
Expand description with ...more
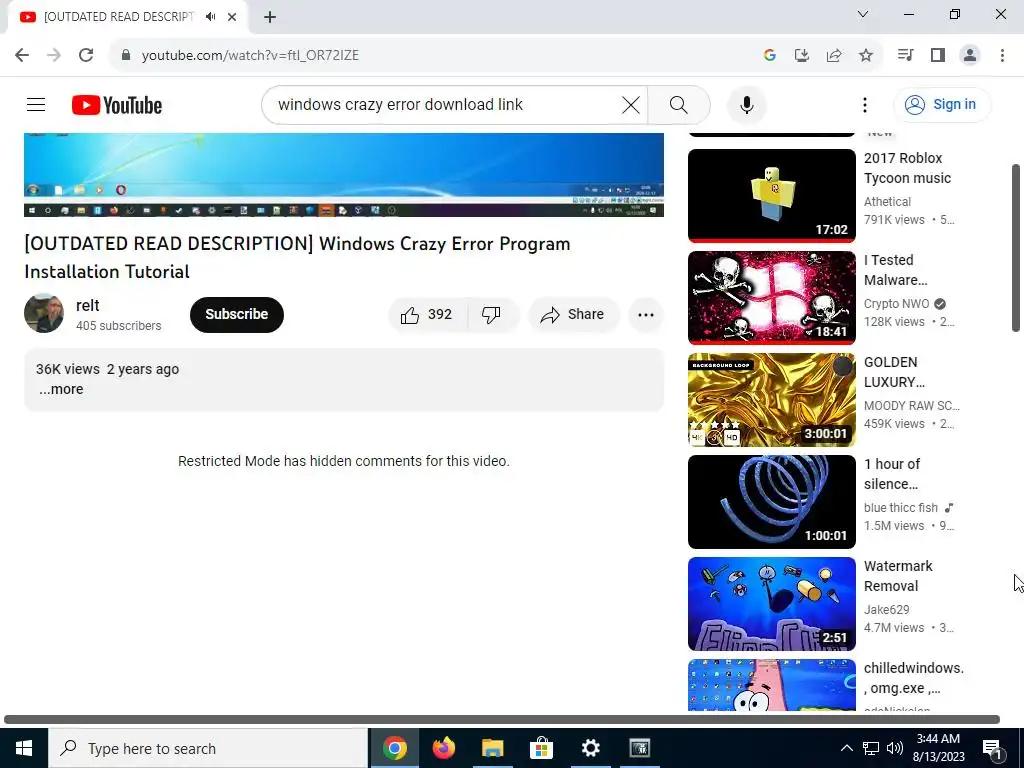click(61, 389)
